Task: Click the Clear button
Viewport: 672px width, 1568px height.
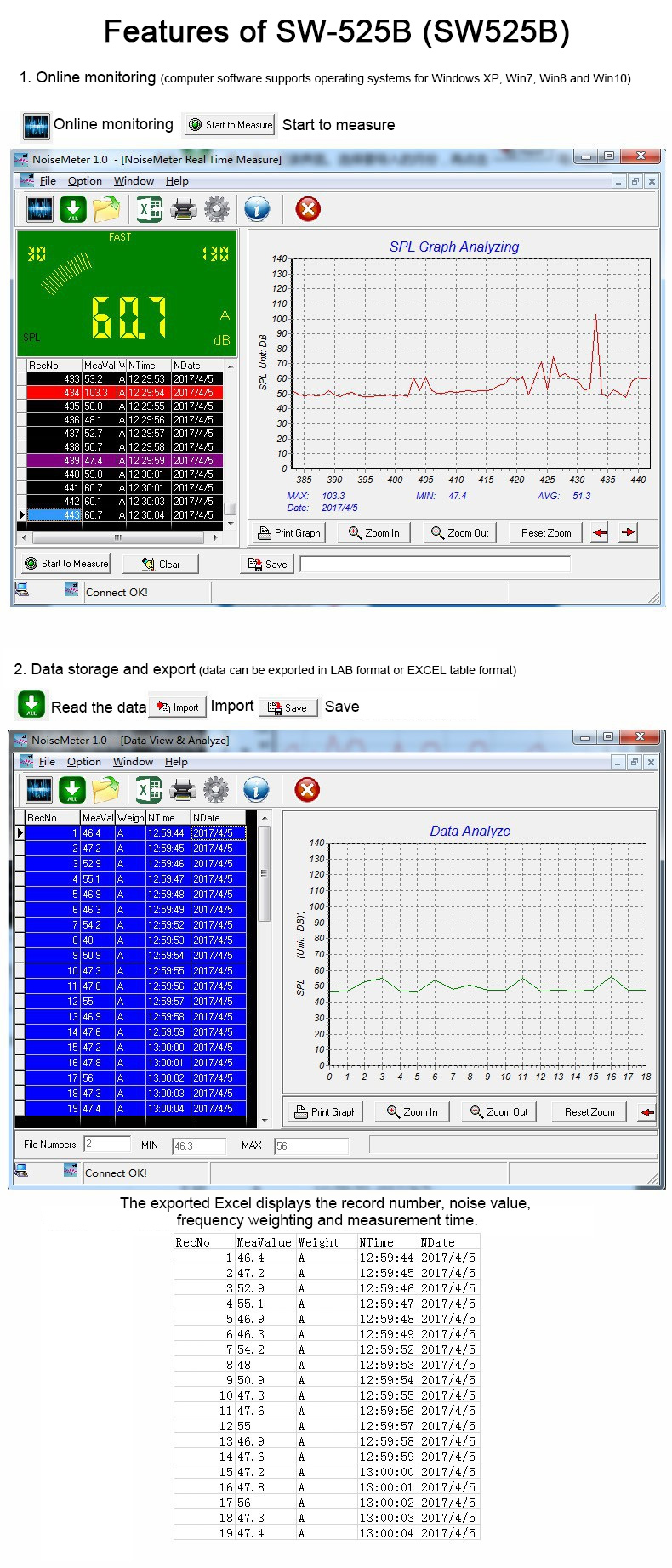Action: [x=161, y=564]
